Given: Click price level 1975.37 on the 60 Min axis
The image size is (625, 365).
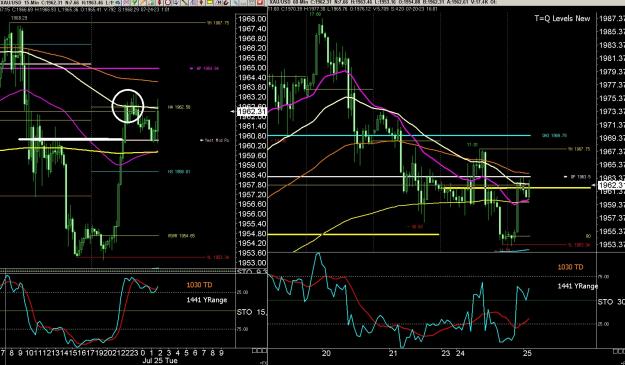Looking at the screenshot, I should (612, 98).
